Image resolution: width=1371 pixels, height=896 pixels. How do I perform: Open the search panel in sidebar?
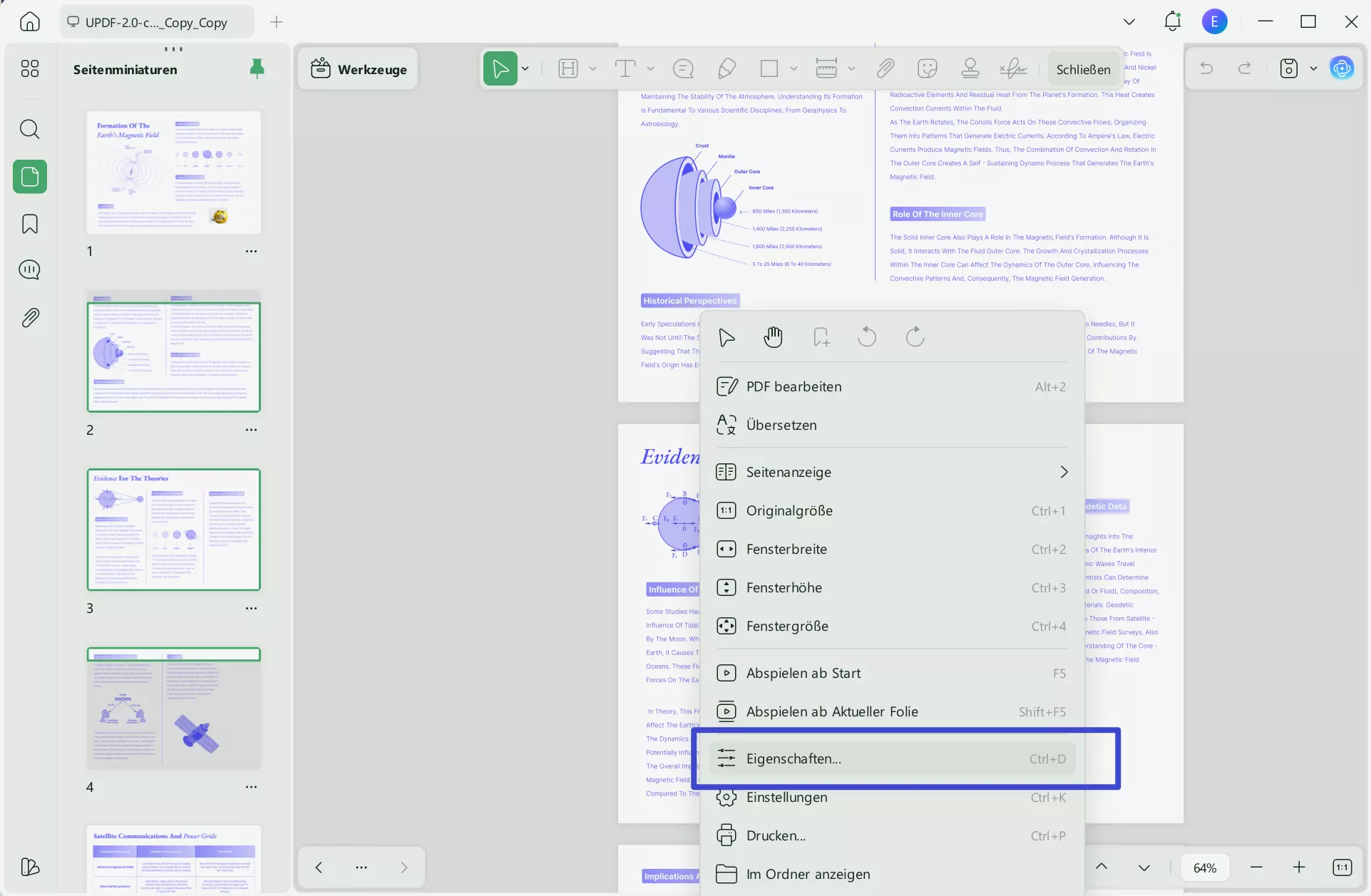tap(30, 129)
